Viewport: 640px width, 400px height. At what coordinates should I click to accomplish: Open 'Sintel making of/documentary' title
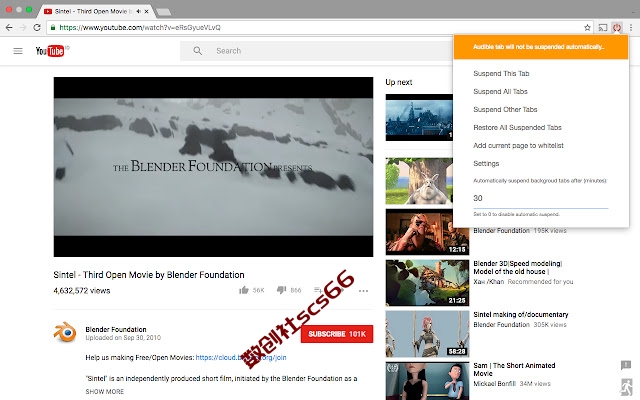coord(521,314)
